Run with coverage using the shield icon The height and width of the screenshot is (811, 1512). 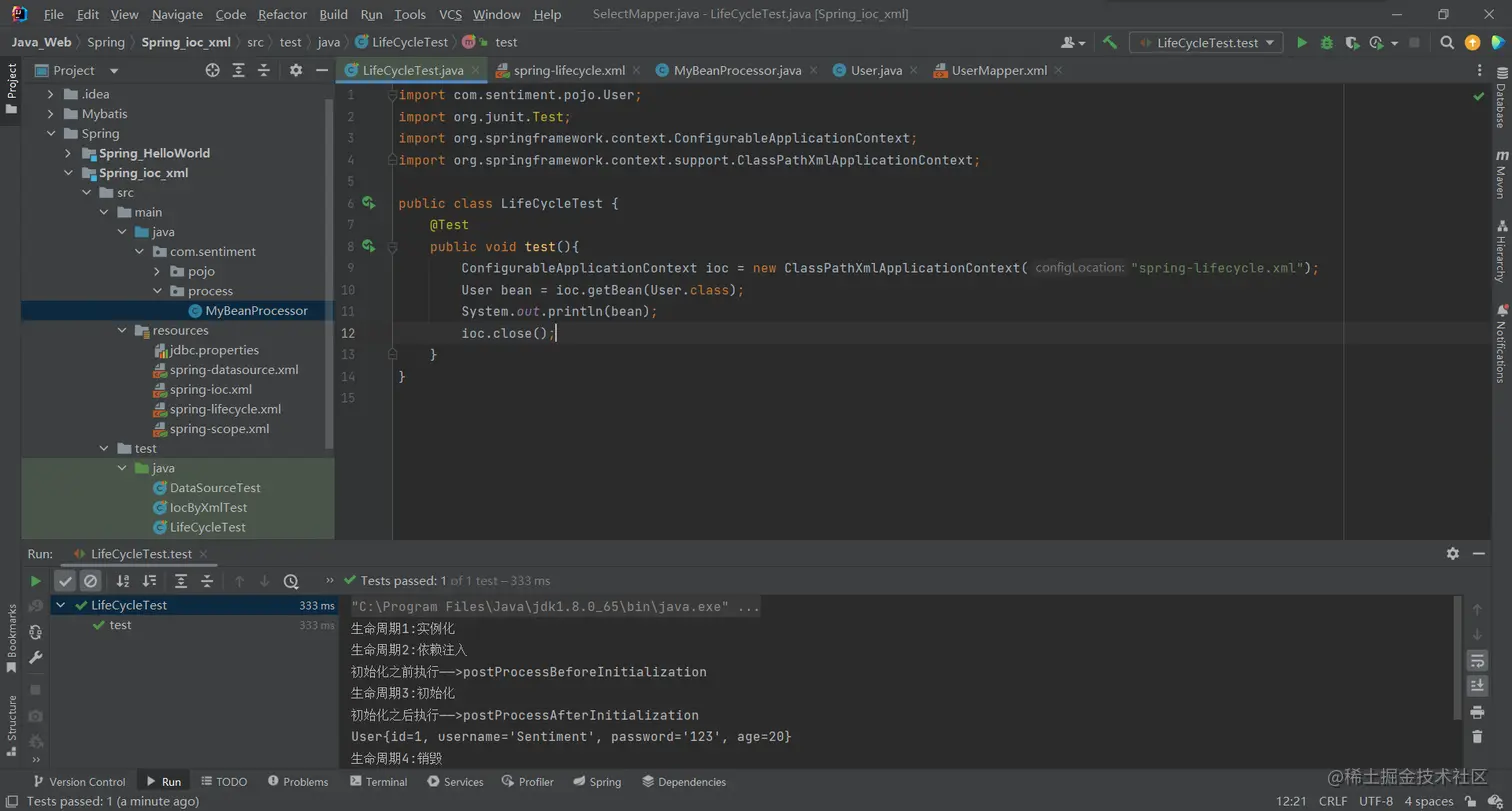point(1352,43)
